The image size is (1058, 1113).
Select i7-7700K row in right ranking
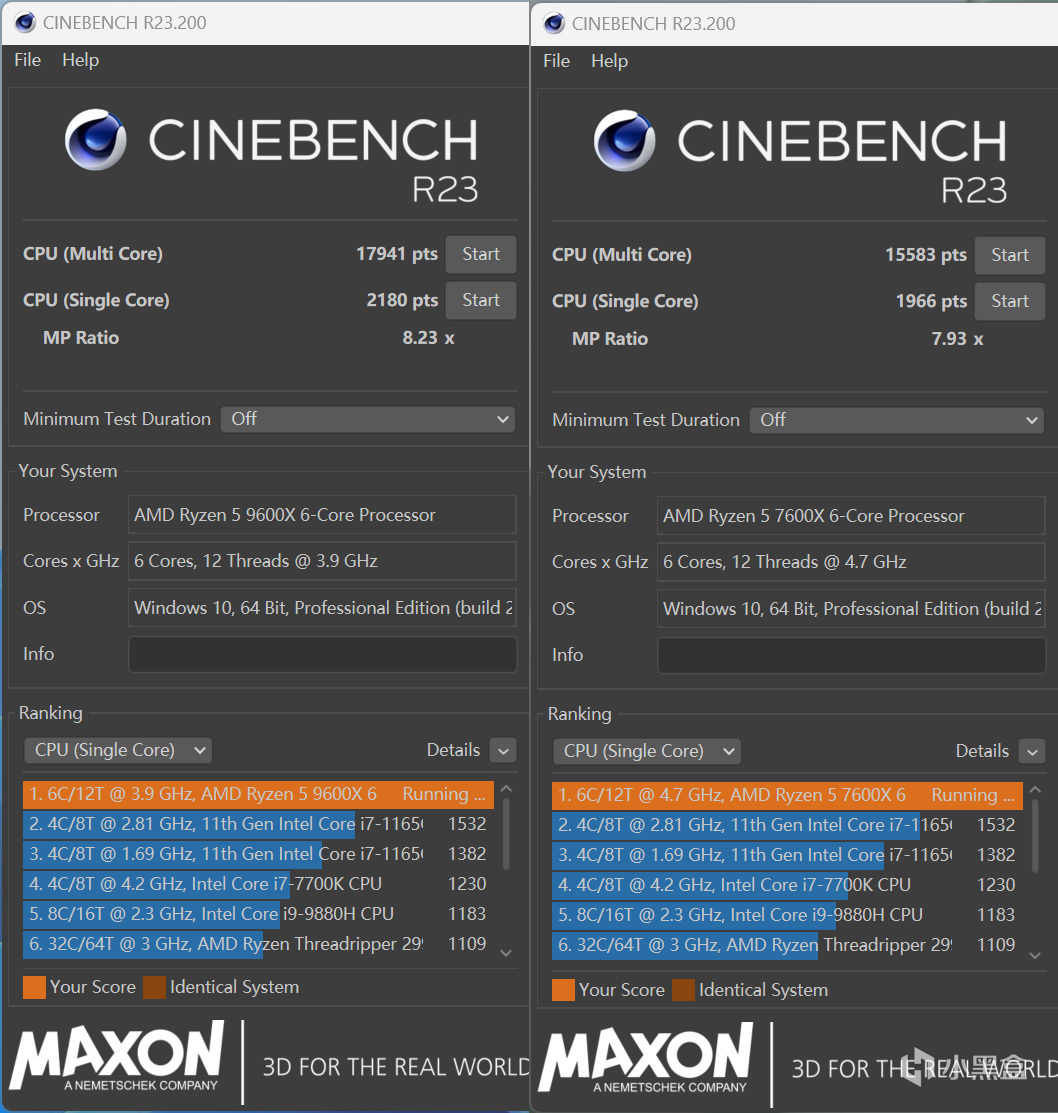787,885
